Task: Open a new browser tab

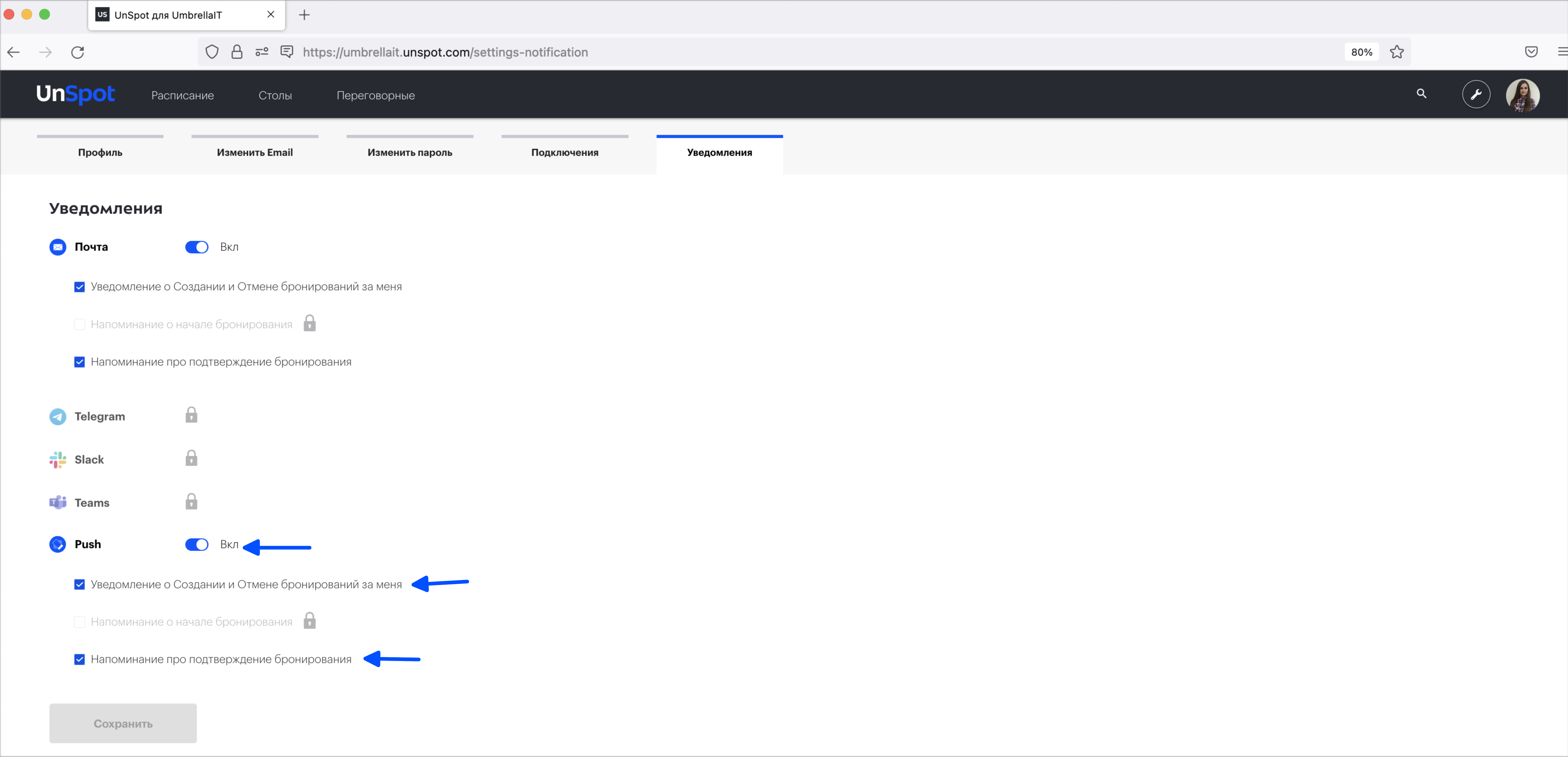Action: 304,15
